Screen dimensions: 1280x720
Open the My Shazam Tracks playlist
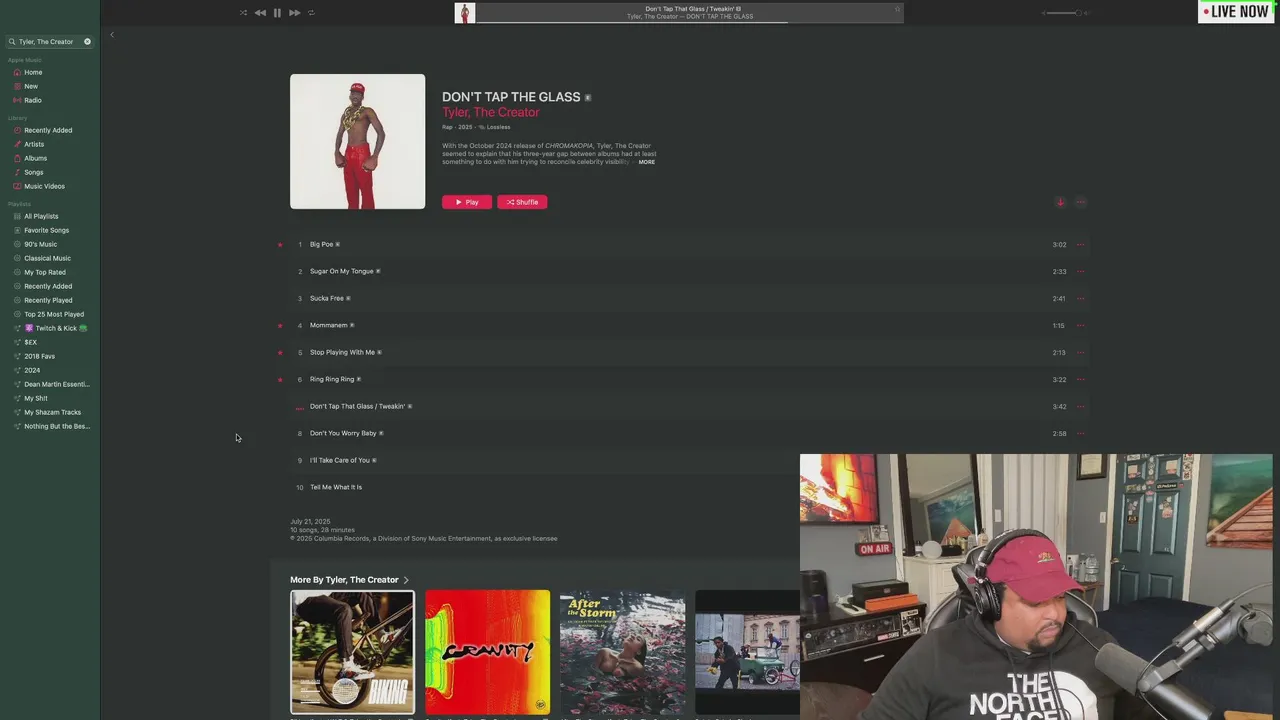(50, 413)
